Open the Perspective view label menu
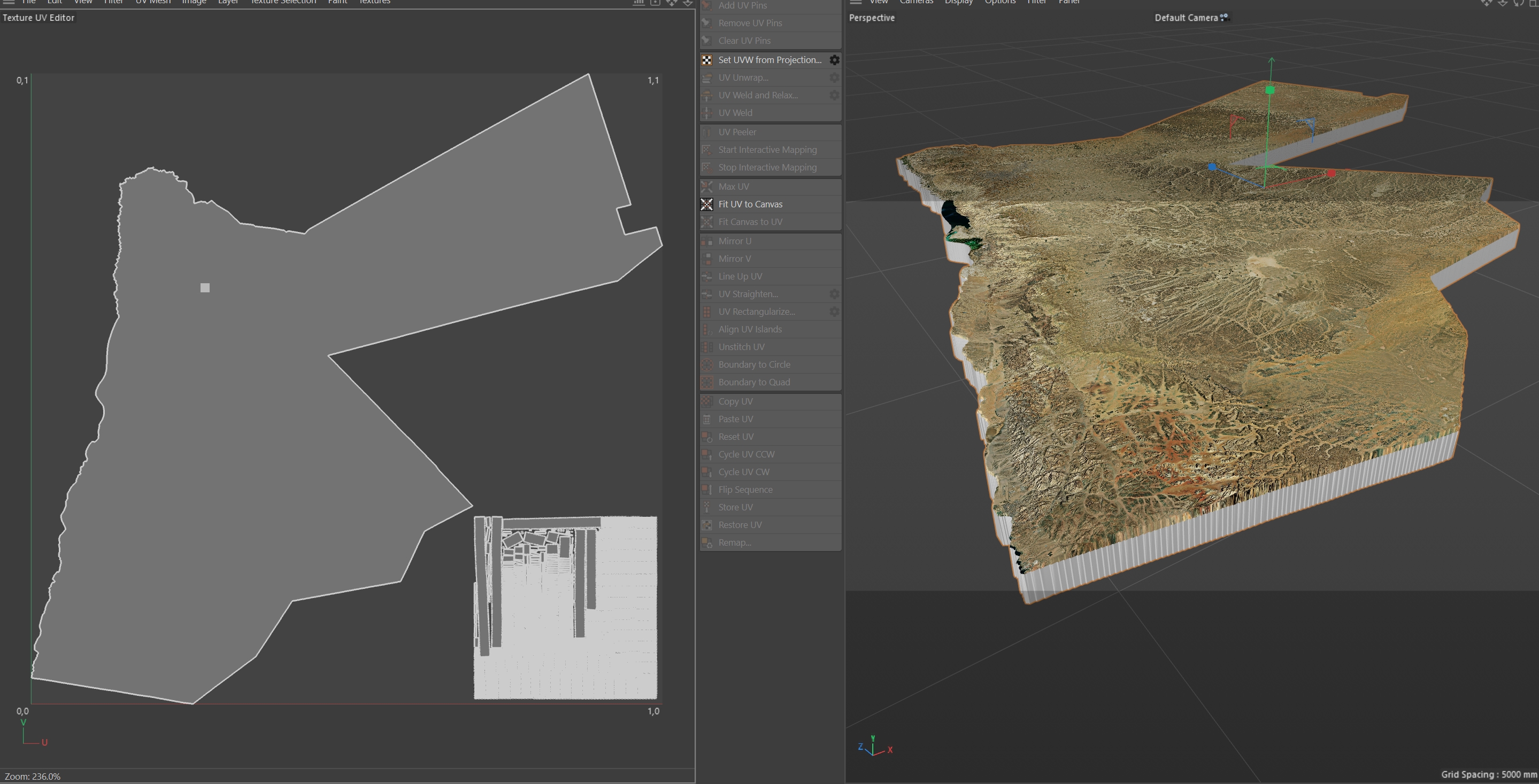Screen dimensions: 1539x784 (872, 18)
